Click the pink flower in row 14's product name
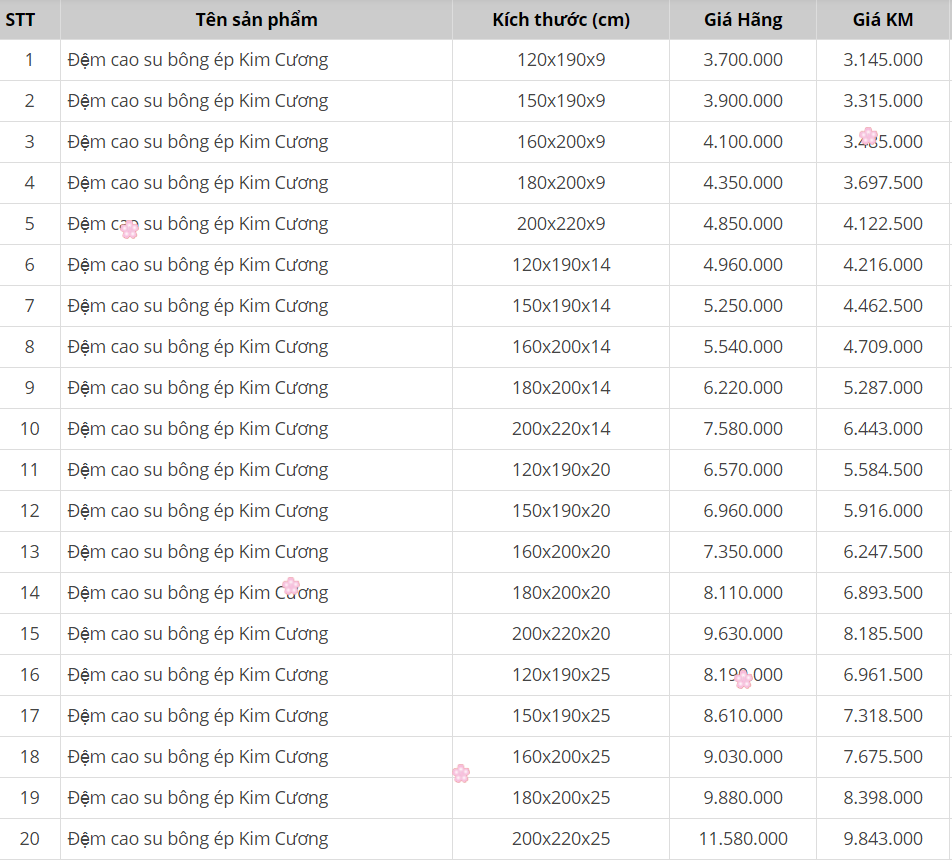The height and width of the screenshot is (862, 952). point(290,586)
